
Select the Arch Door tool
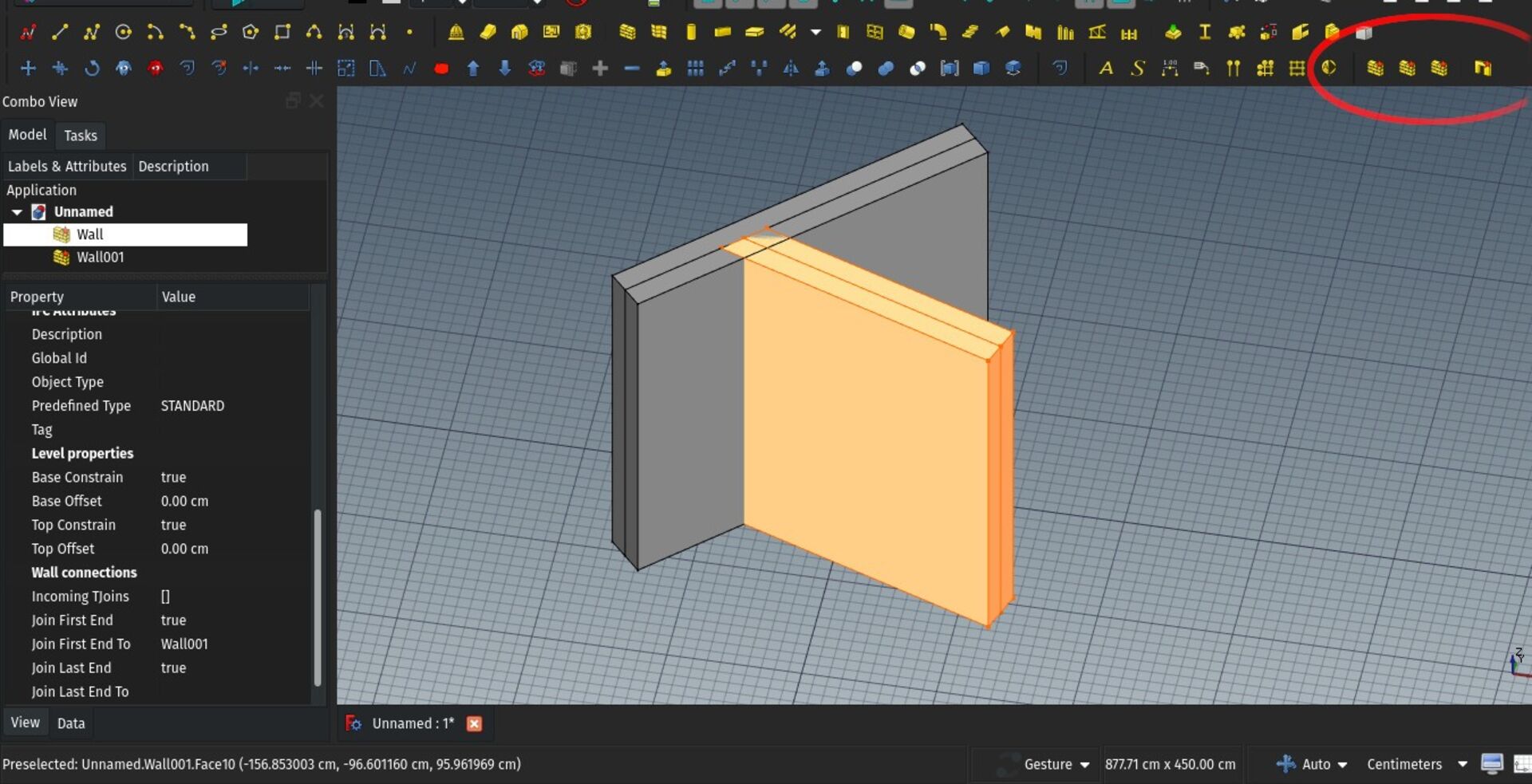[x=843, y=33]
